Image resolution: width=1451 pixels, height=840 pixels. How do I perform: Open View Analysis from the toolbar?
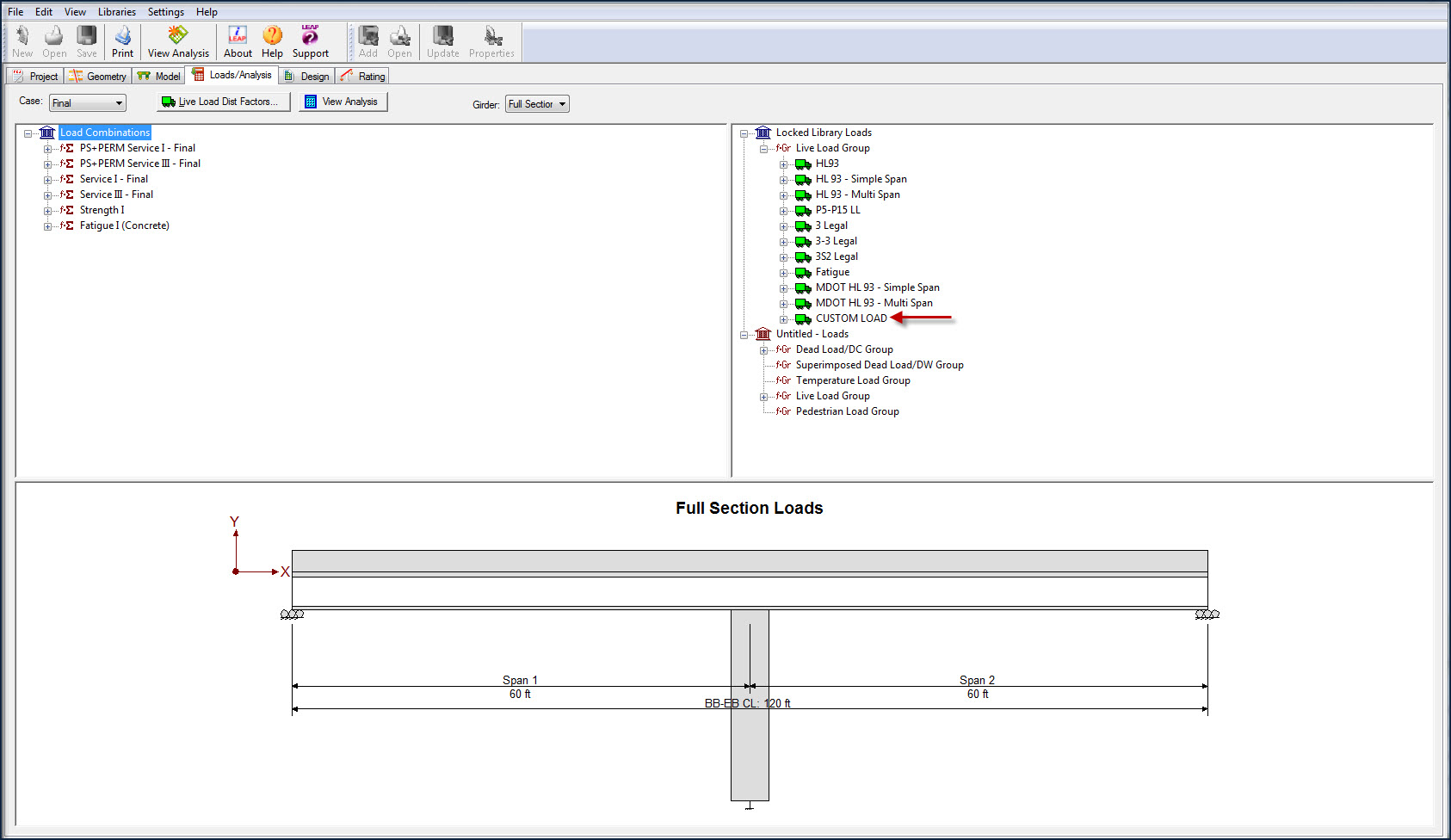[x=178, y=41]
